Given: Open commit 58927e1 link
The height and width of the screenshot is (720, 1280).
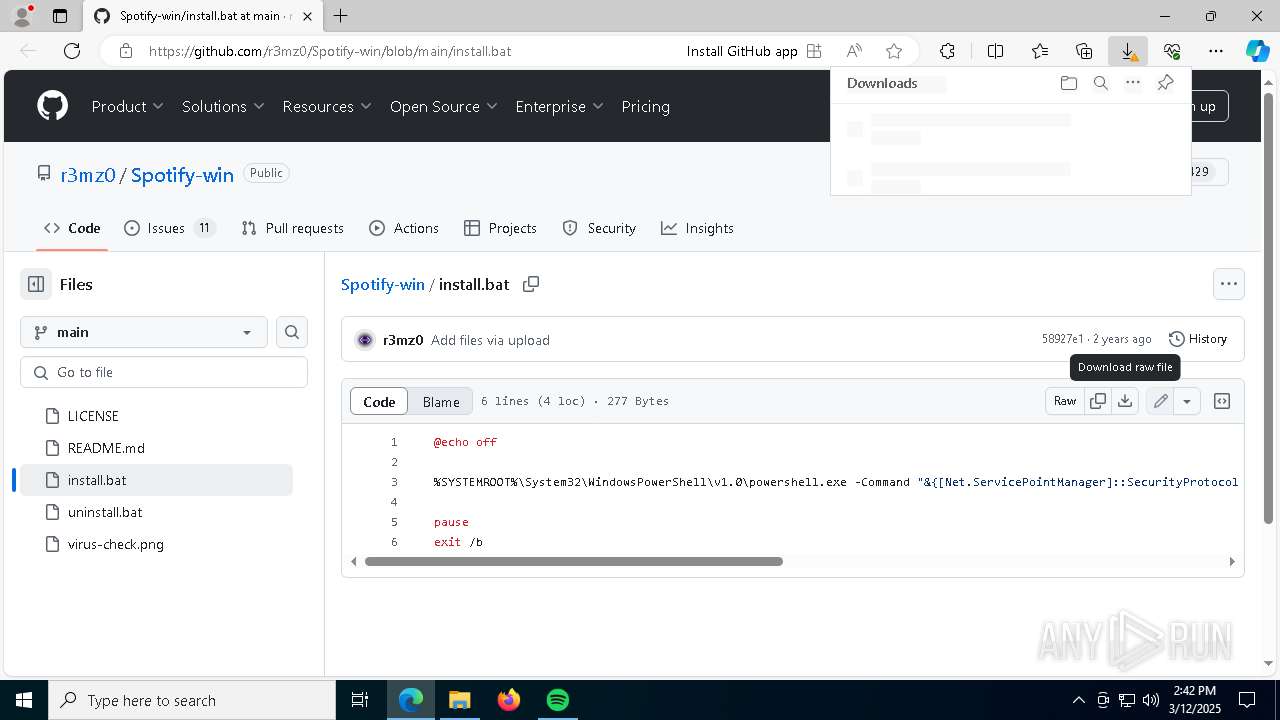Looking at the screenshot, I should 1062,339.
